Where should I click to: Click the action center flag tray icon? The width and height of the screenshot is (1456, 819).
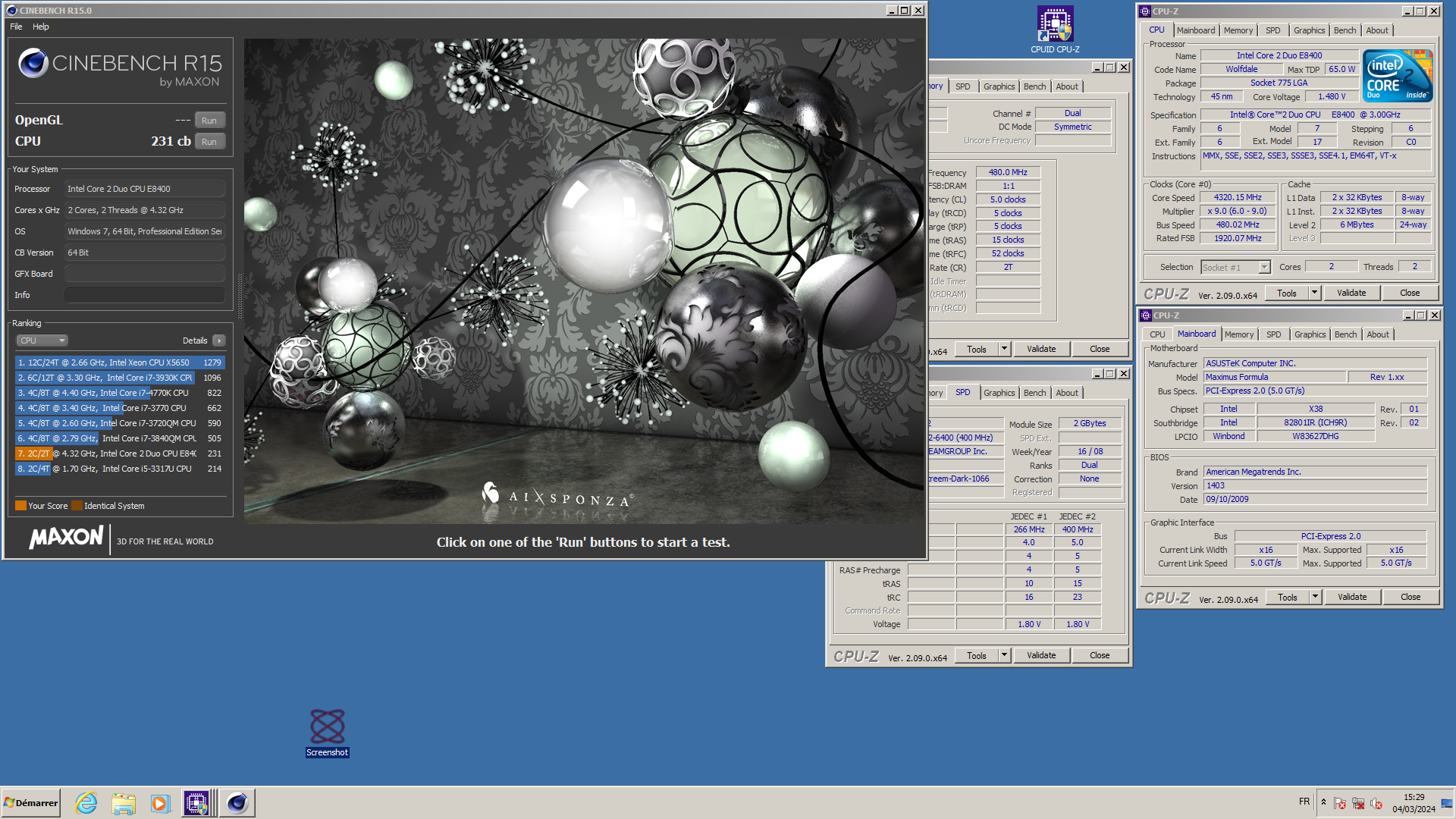coord(1340,803)
